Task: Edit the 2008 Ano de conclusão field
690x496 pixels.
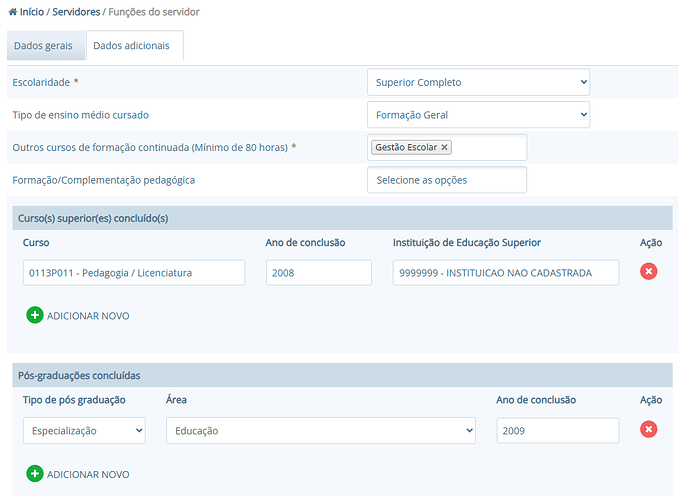Action: (319, 273)
